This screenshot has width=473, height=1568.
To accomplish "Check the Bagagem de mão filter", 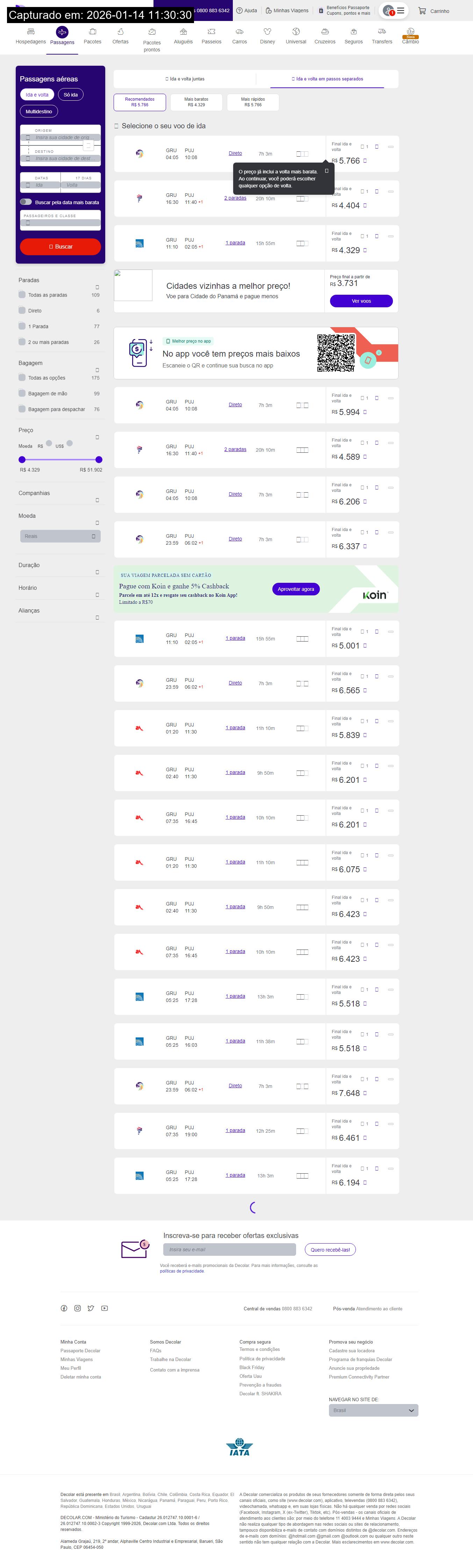I will [x=22, y=393].
